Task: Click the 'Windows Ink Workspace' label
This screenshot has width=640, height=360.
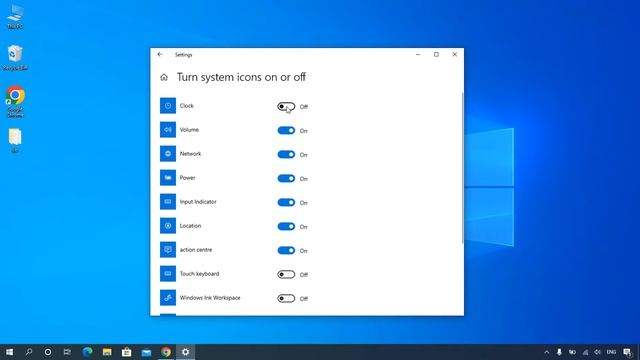Action: [210, 298]
